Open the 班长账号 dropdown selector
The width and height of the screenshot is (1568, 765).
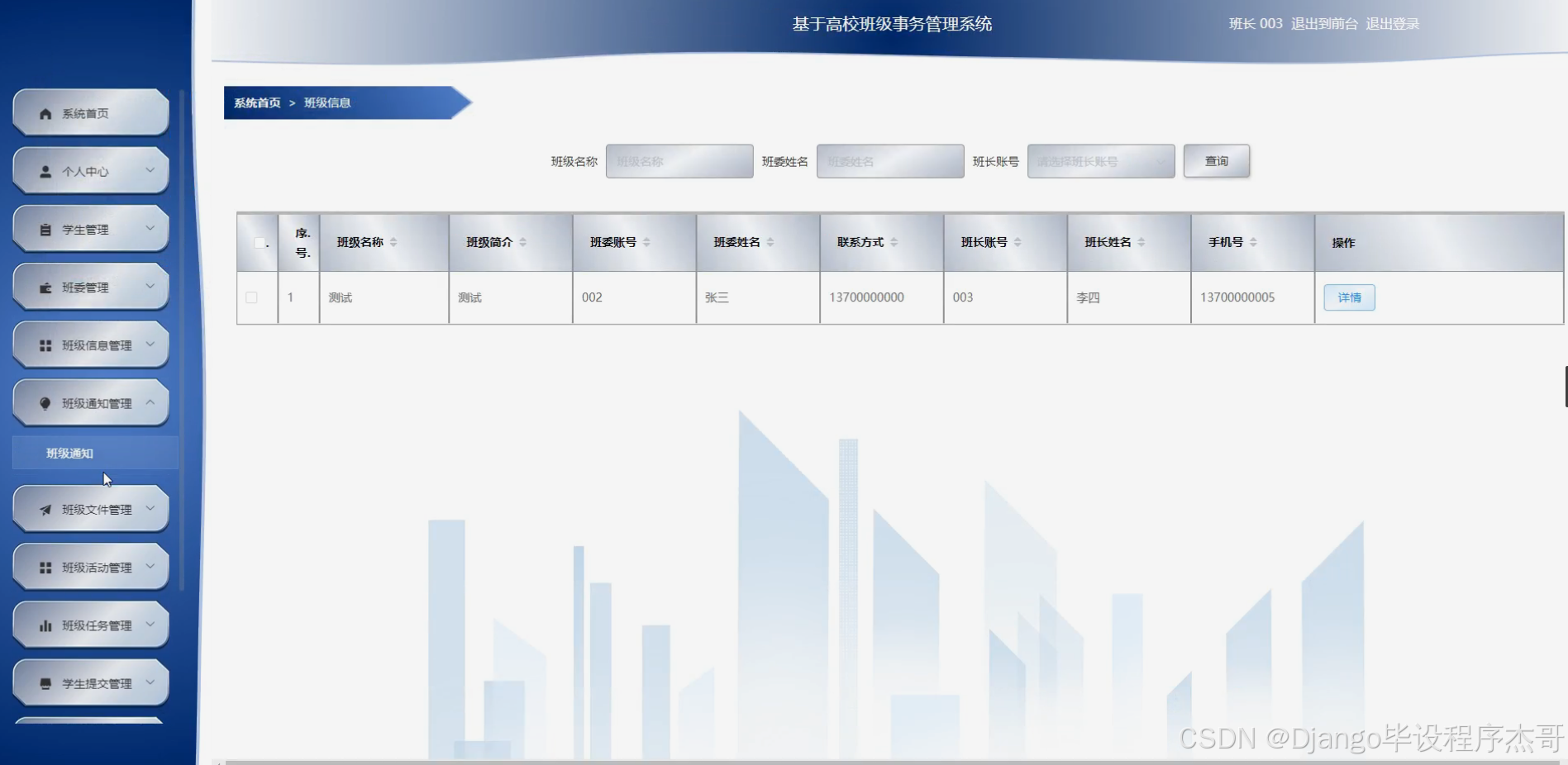pyautogui.click(x=1101, y=161)
